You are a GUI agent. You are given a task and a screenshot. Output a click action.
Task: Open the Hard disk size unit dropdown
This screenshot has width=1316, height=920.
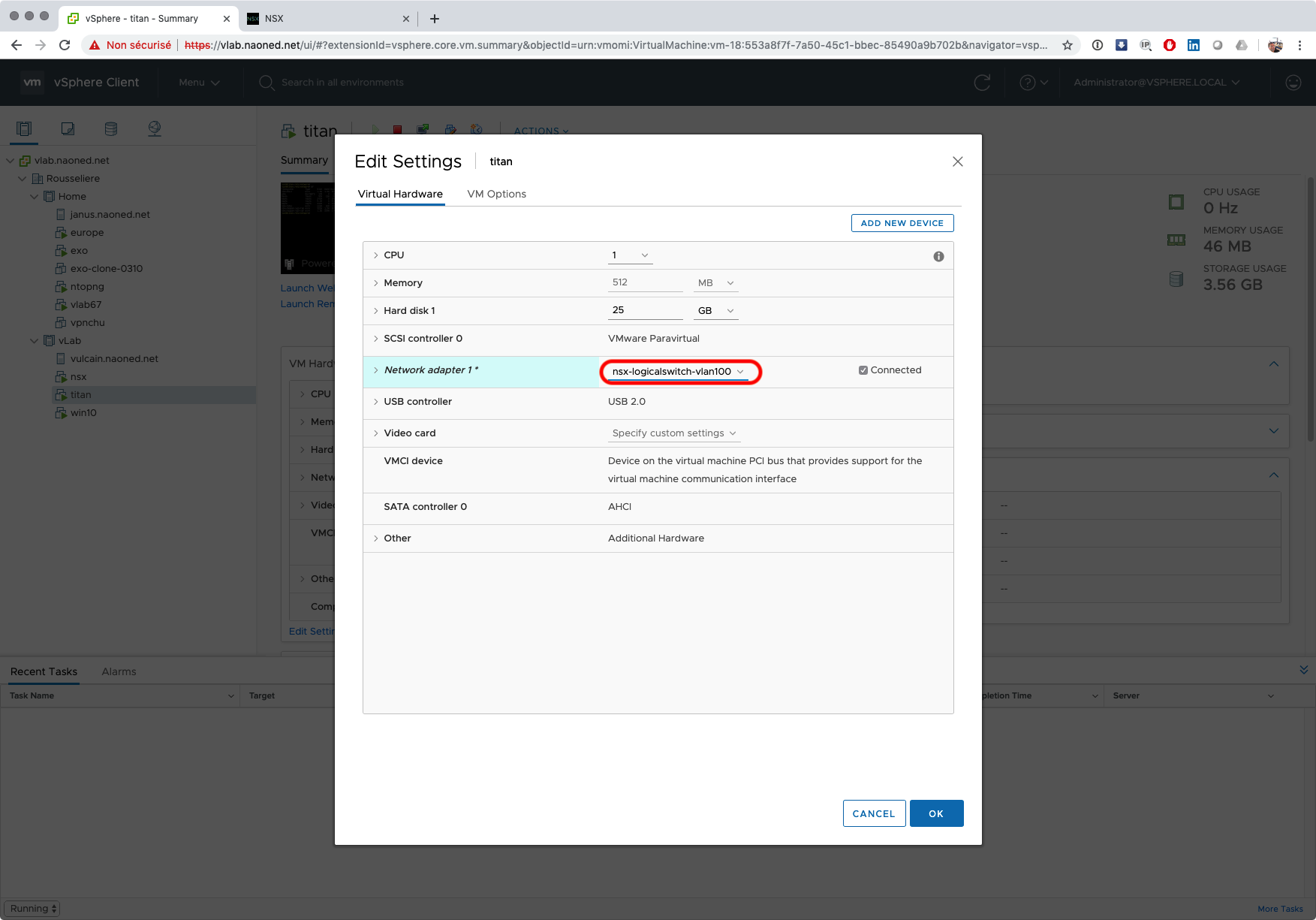715,311
